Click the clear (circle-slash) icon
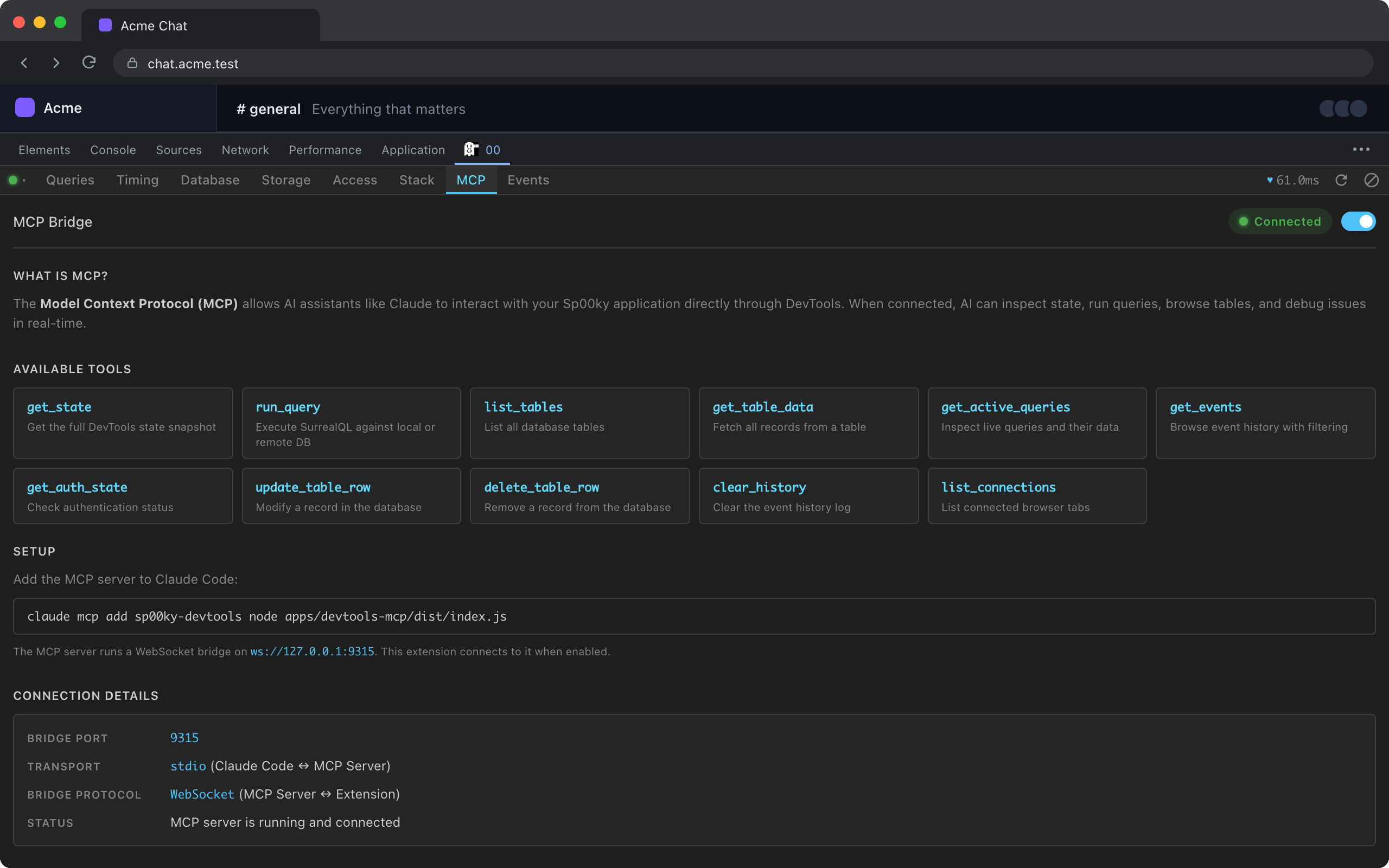This screenshot has width=1389, height=868. (x=1371, y=180)
